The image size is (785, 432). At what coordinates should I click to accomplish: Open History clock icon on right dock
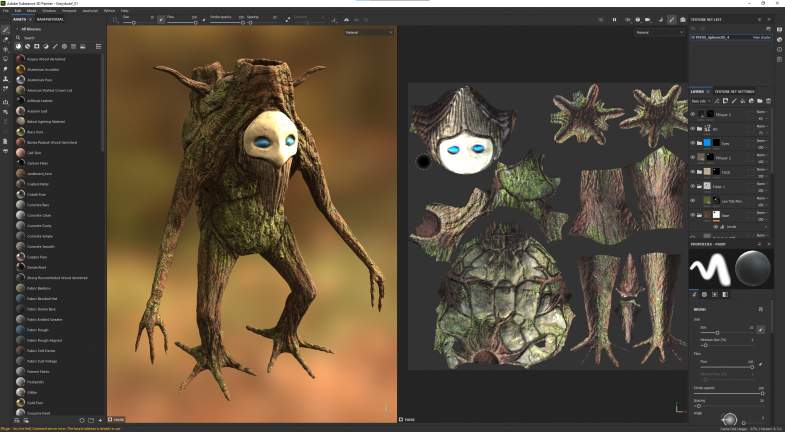[779, 50]
